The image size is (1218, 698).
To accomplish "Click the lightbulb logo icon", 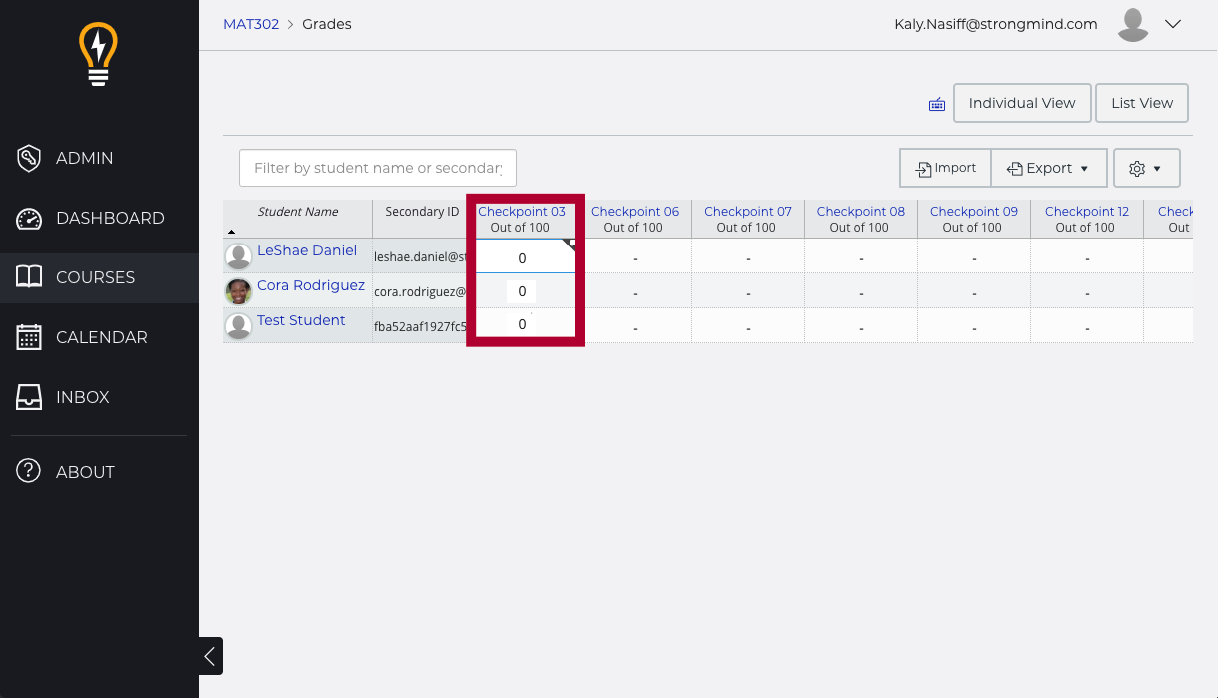I will (x=98, y=55).
